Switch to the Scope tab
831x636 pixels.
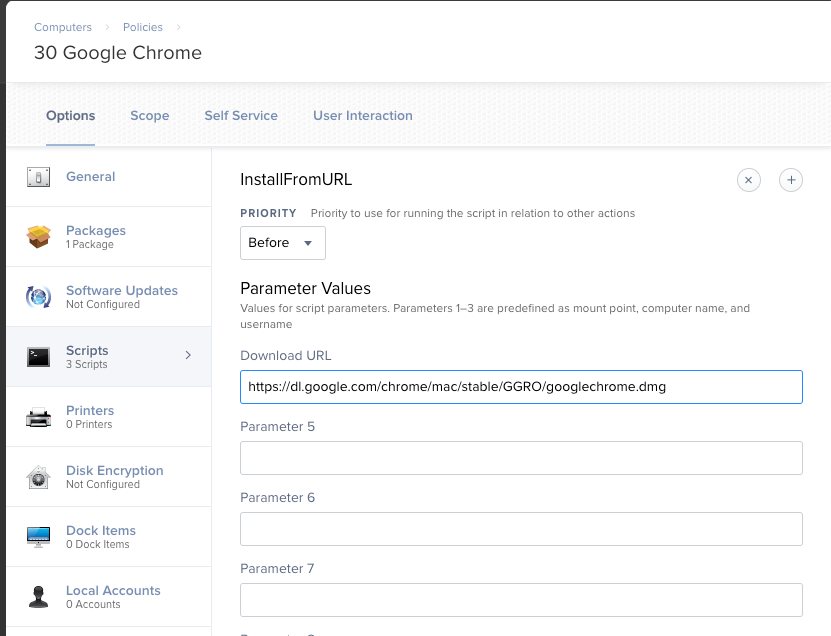pos(149,116)
